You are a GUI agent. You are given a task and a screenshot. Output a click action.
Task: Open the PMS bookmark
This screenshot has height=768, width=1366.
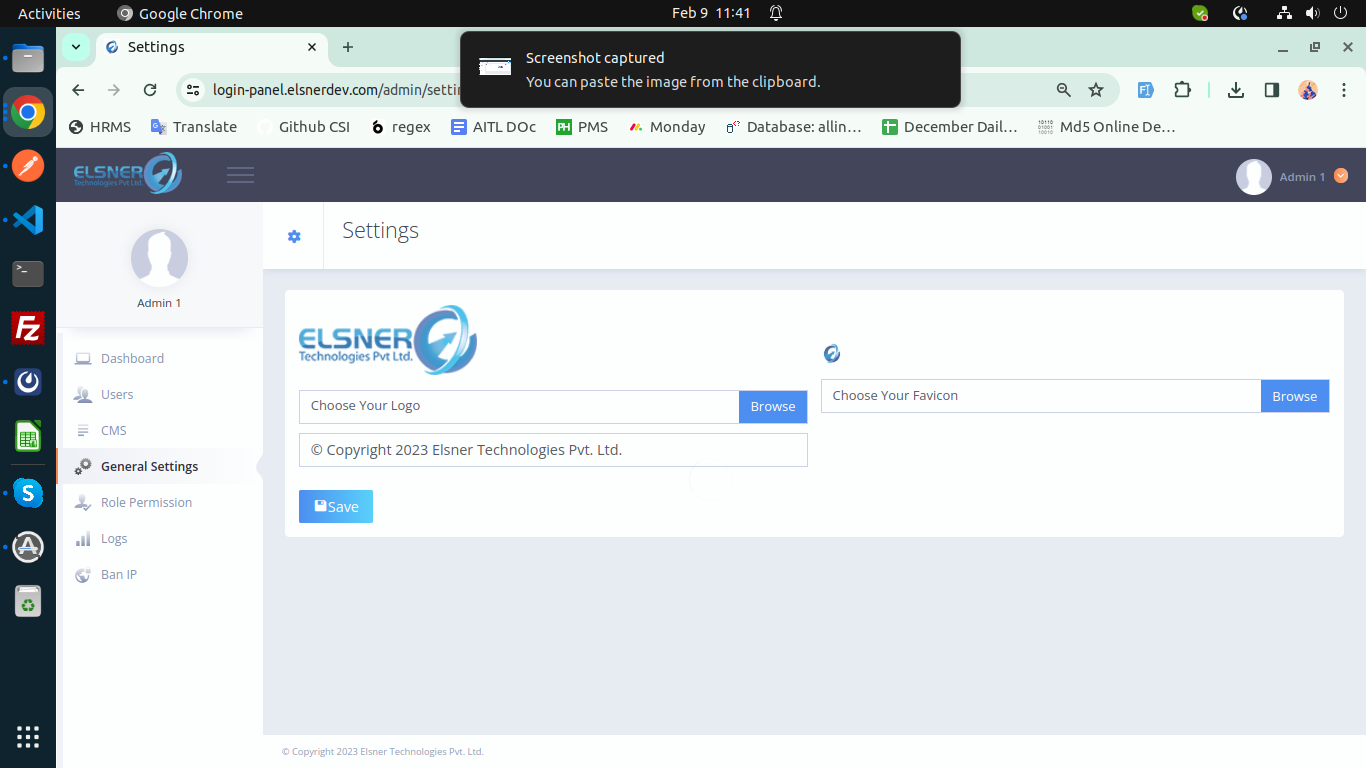click(x=582, y=126)
